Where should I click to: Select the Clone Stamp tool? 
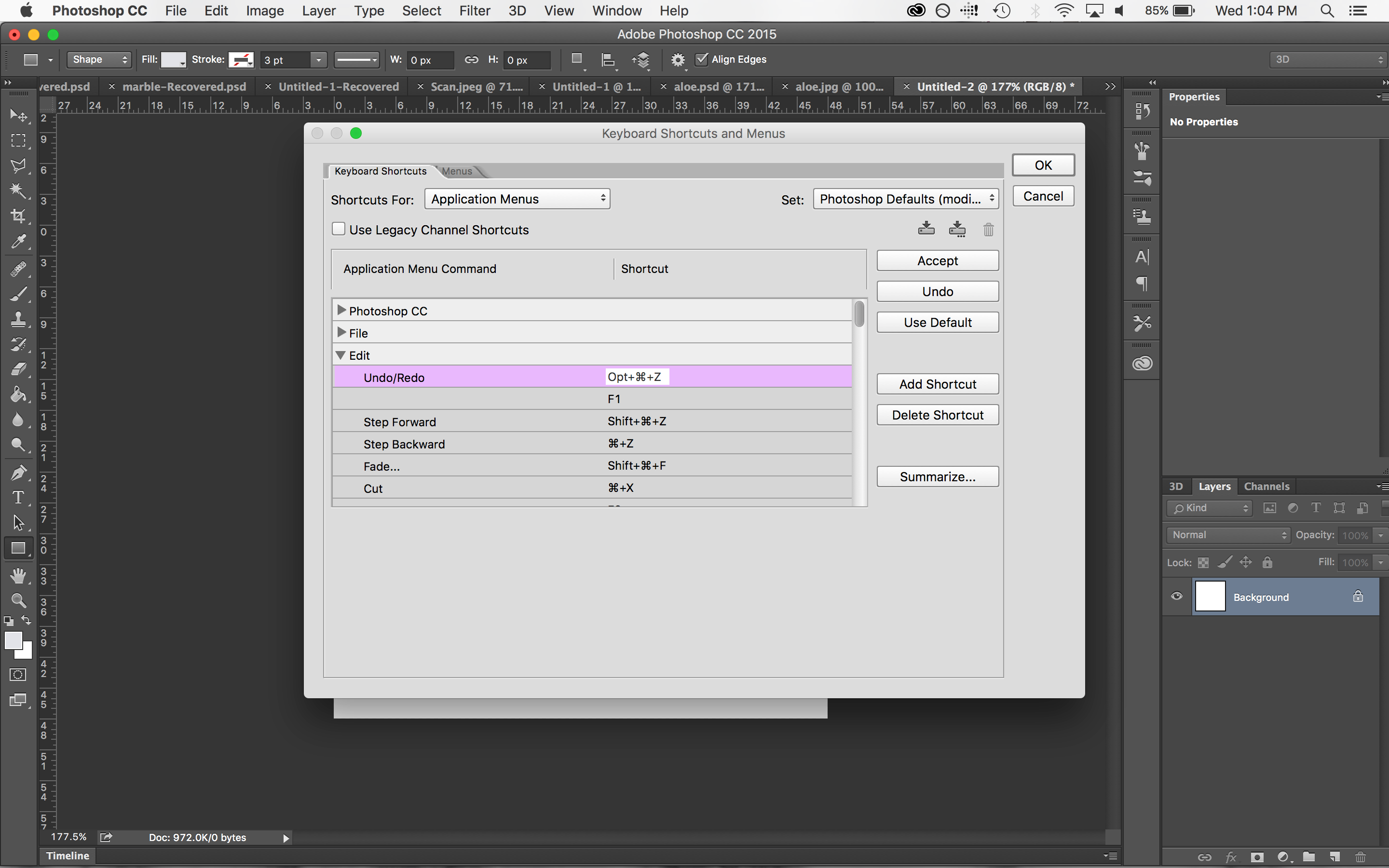click(18, 319)
